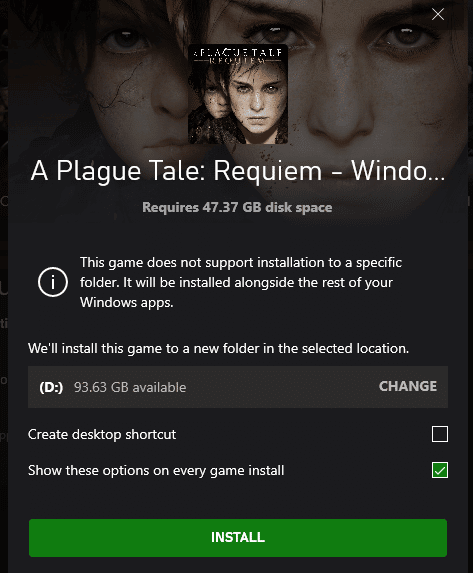Image resolution: width=473 pixels, height=573 pixels.
Task: Click the Create desktop shortcut label
Action: 102,434
